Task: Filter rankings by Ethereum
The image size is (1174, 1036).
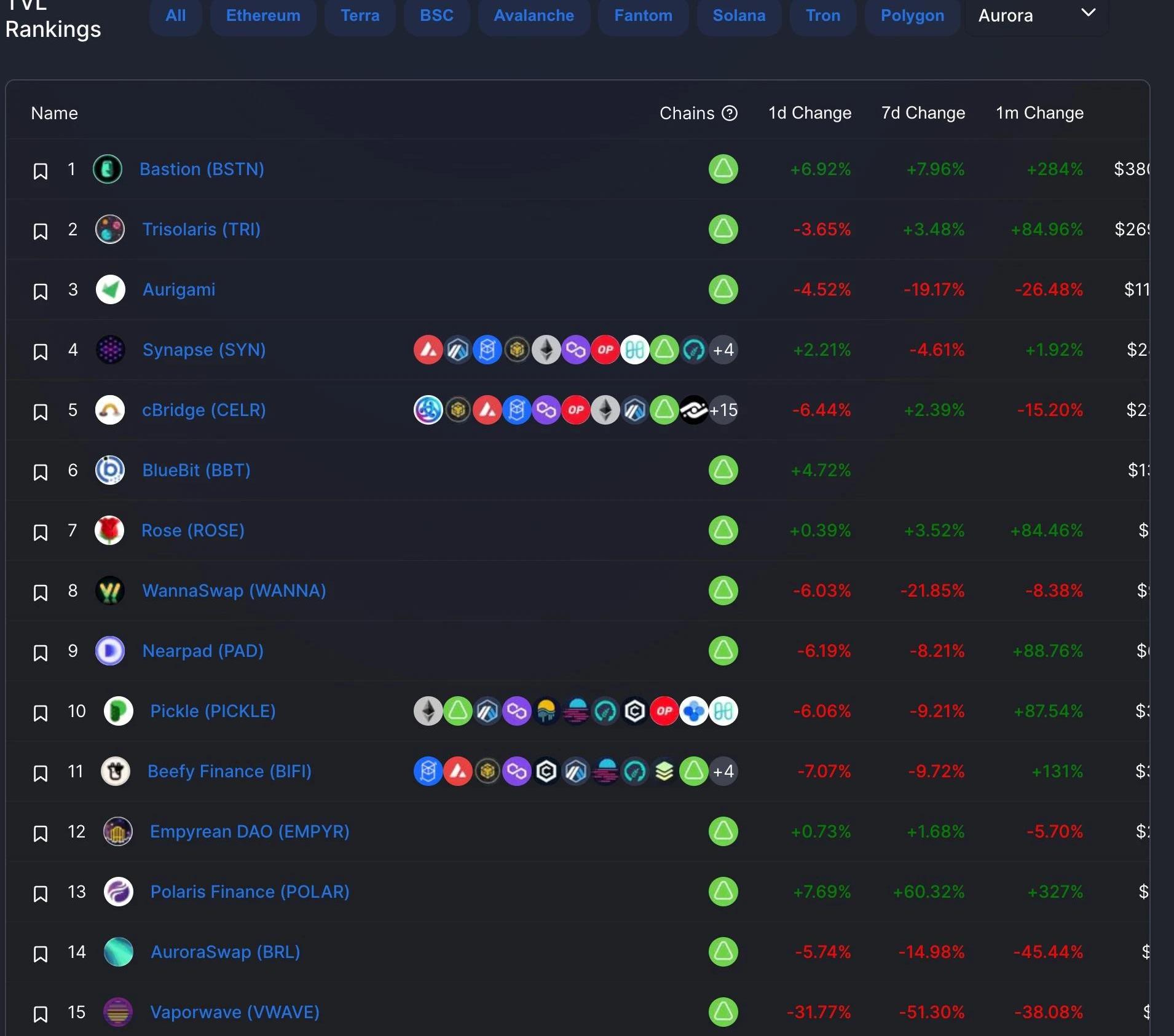Action: pyautogui.click(x=263, y=15)
